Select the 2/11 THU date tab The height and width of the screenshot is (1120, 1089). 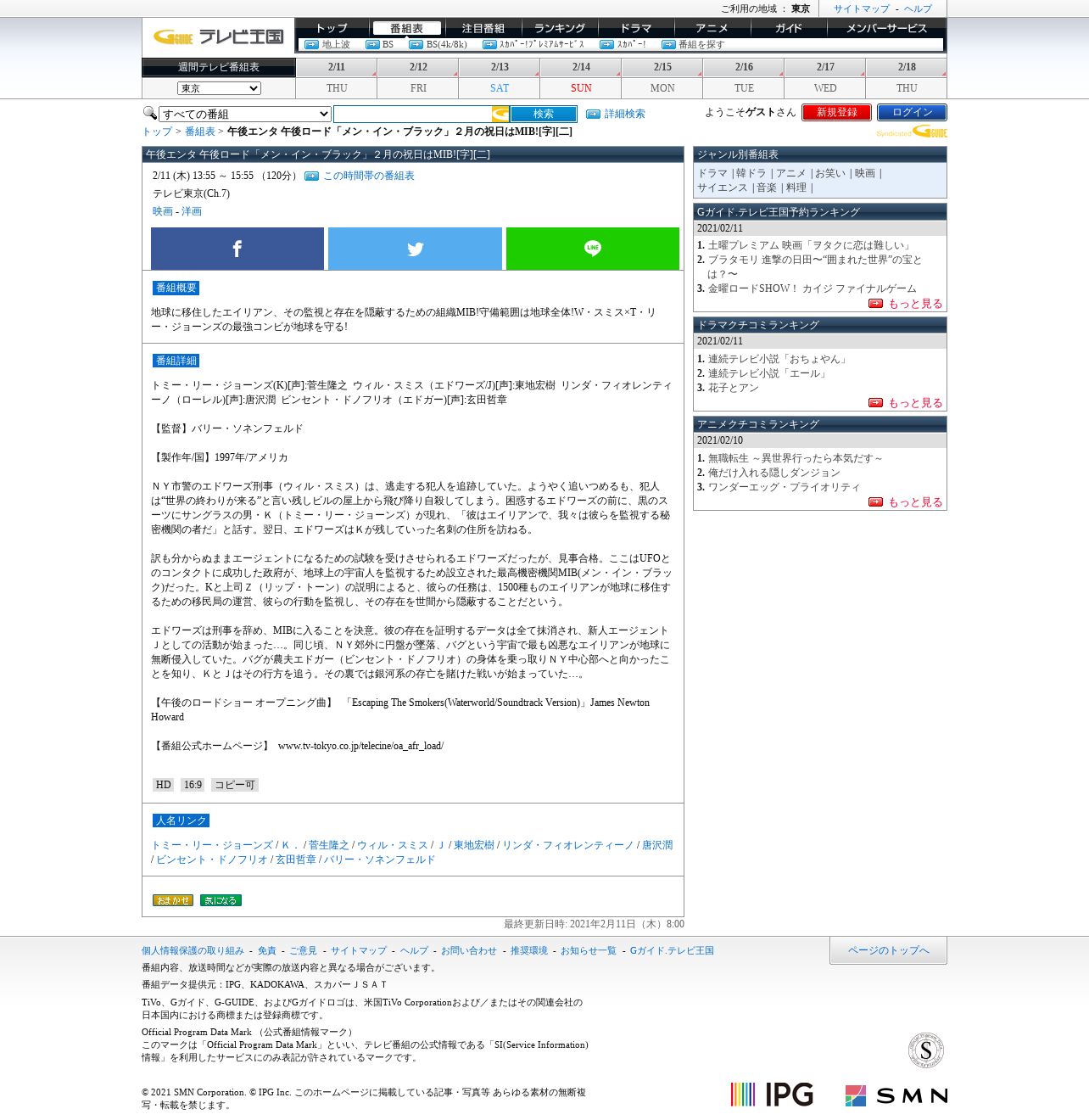pos(337,77)
